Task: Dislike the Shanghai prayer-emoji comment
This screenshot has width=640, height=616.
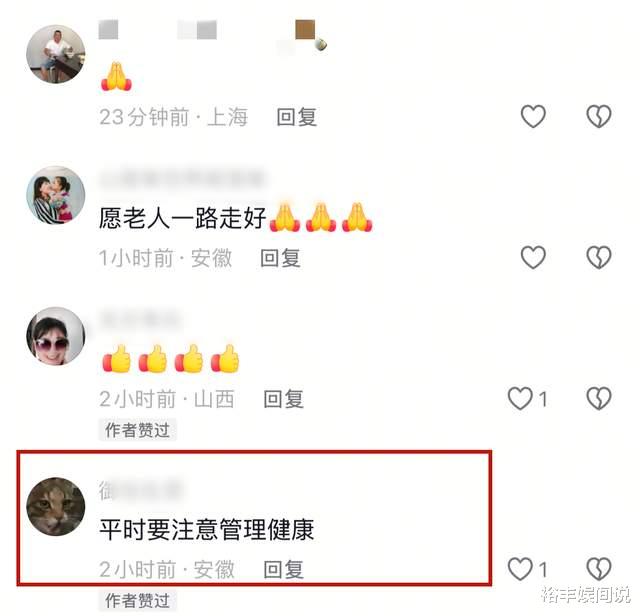Action: coord(598,116)
